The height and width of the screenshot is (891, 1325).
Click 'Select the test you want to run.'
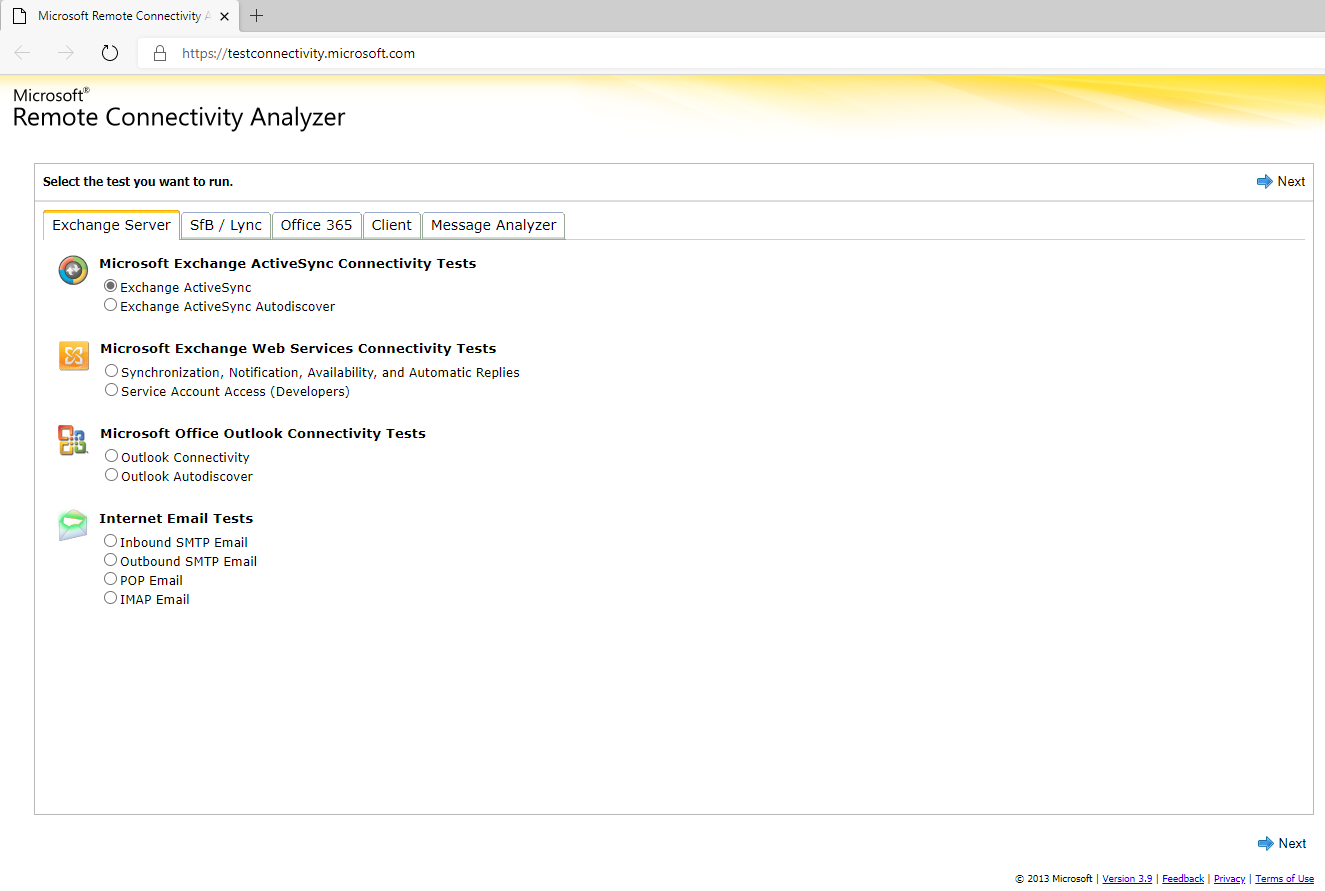tap(138, 182)
